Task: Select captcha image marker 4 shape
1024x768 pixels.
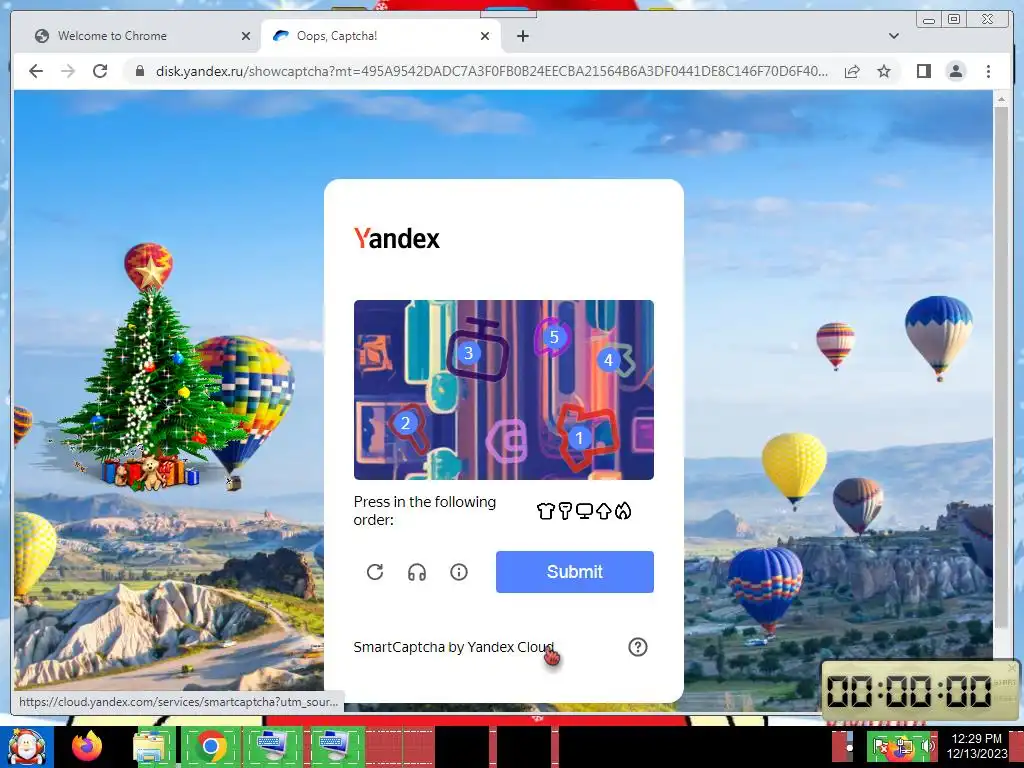Action: point(609,360)
